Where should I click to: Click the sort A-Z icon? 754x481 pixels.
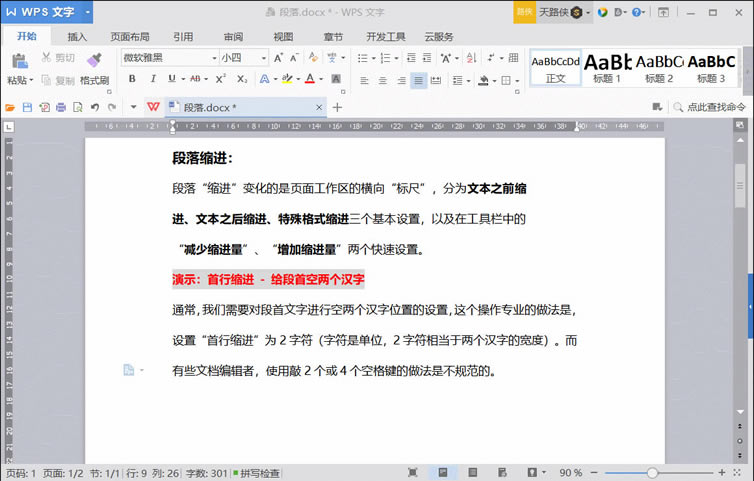pyautogui.click(x=471, y=58)
